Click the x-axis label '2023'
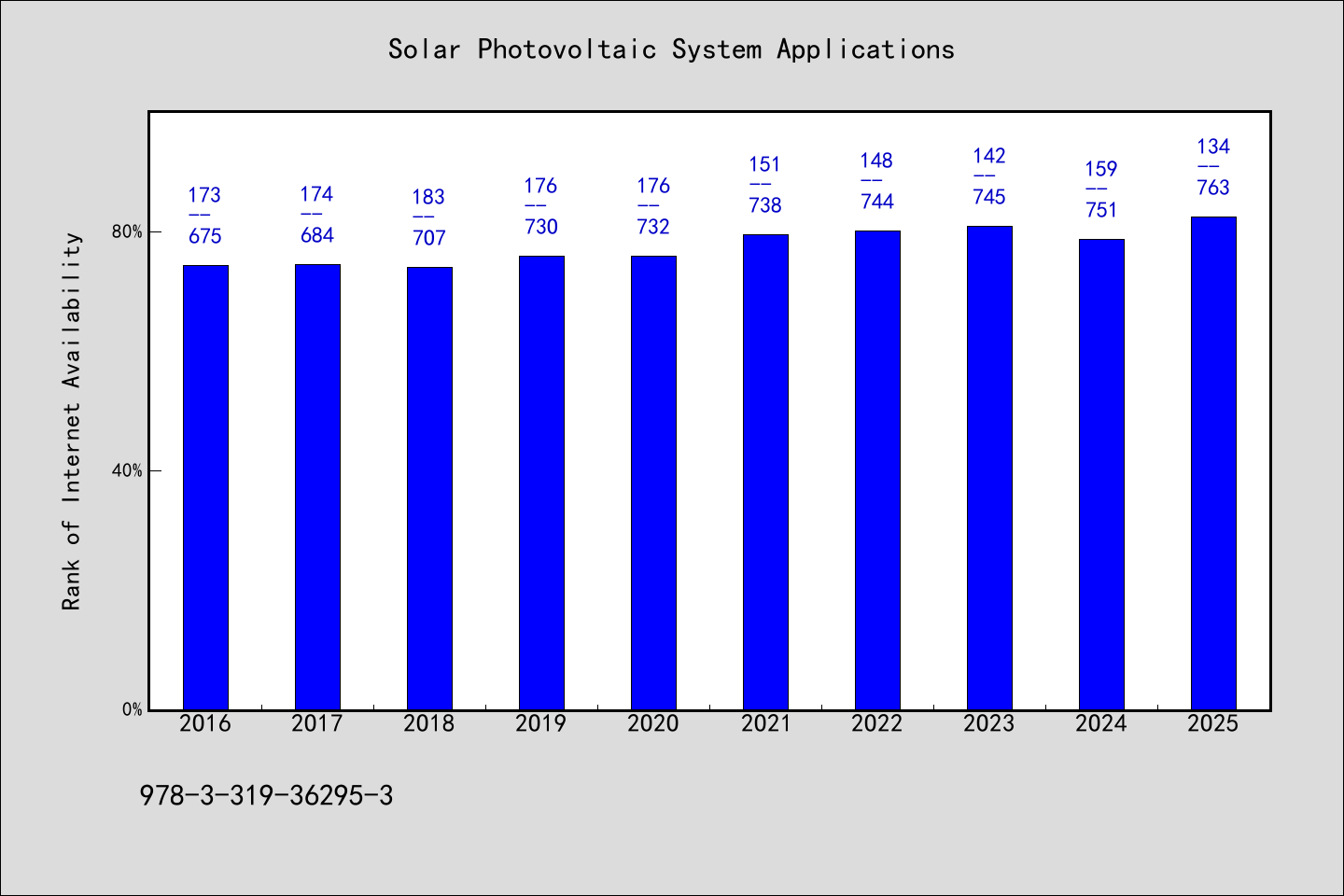The height and width of the screenshot is (896, 1344). coord(989,723)
